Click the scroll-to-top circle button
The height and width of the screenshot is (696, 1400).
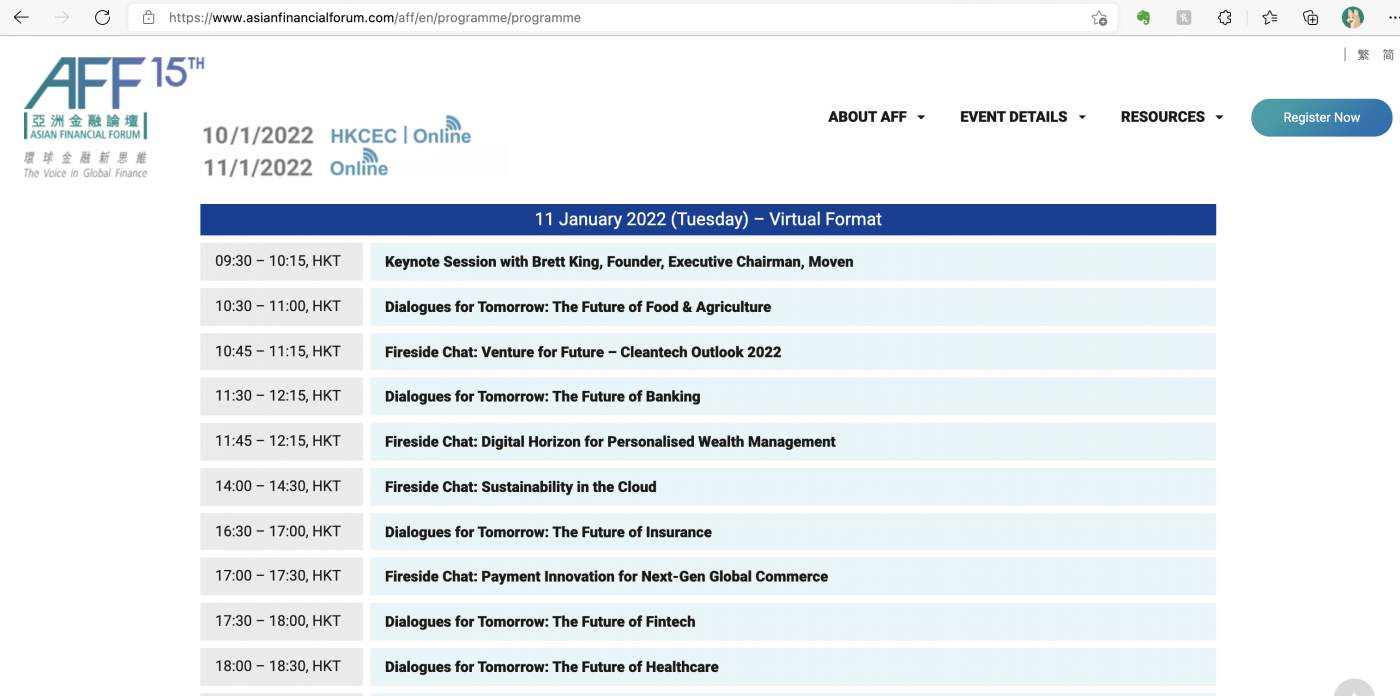(1354, 688)
